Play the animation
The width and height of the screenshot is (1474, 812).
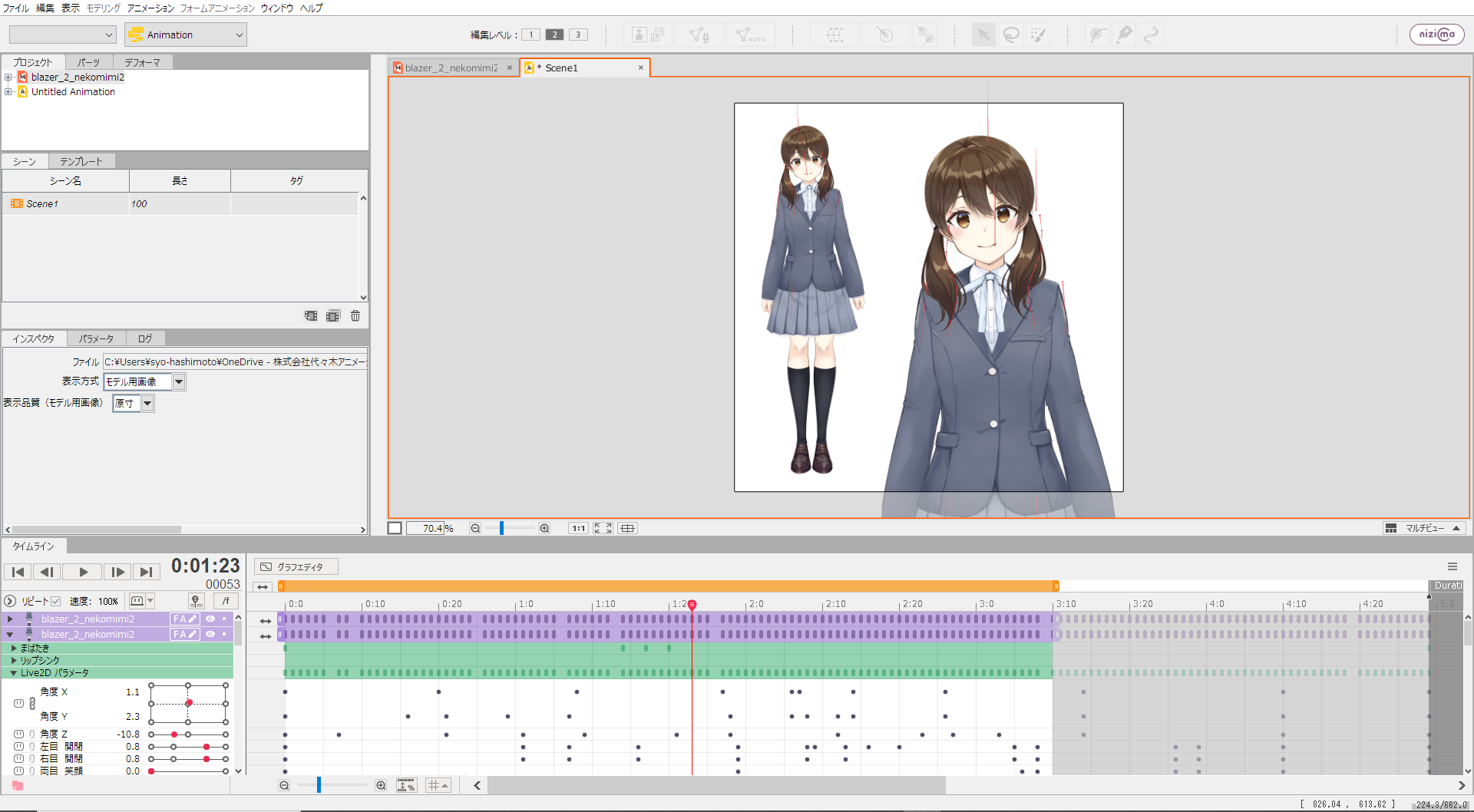pyautogui.click(x=83, y=572)
